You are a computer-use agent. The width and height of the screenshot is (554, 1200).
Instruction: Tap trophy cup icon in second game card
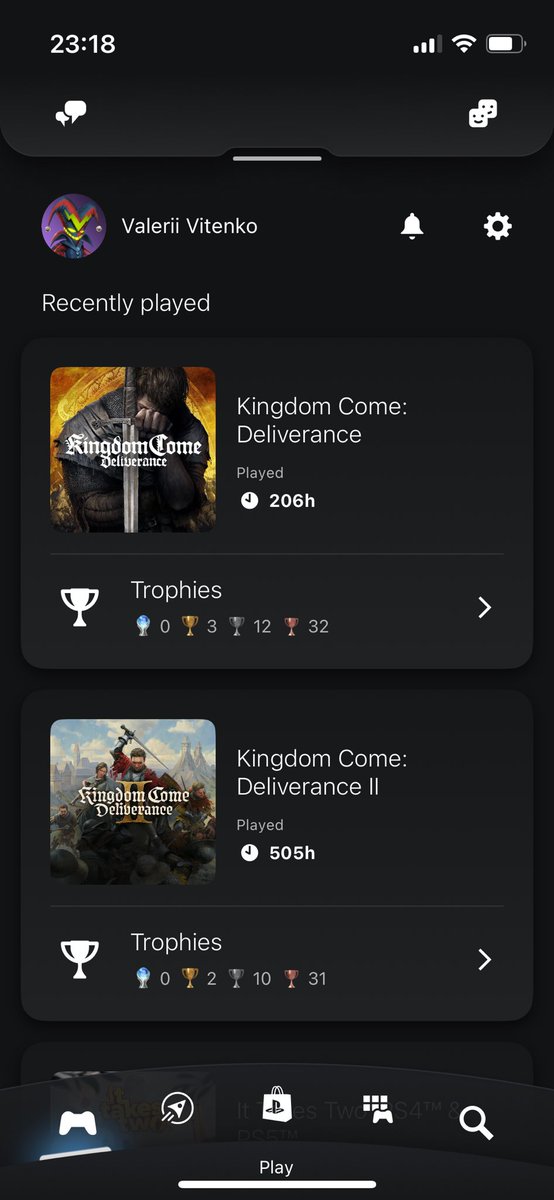tap(80, 960)
